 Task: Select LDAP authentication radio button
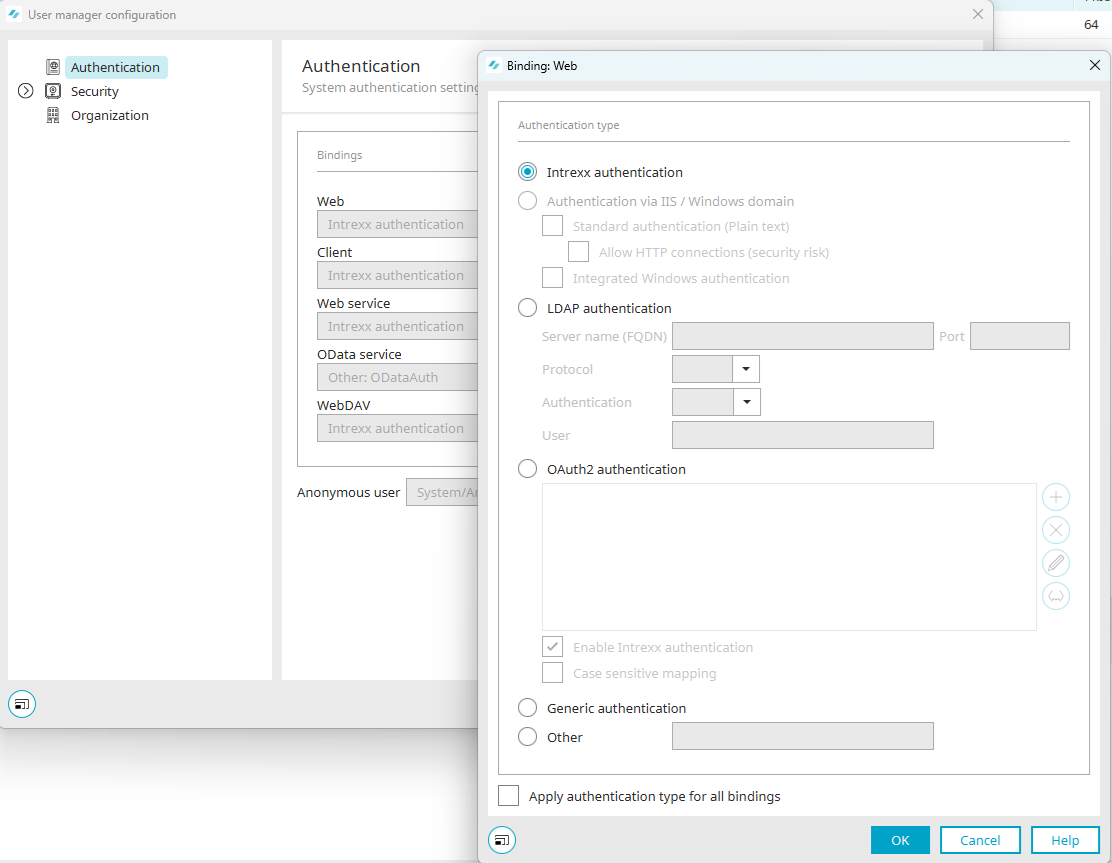(x=527, y=308)
